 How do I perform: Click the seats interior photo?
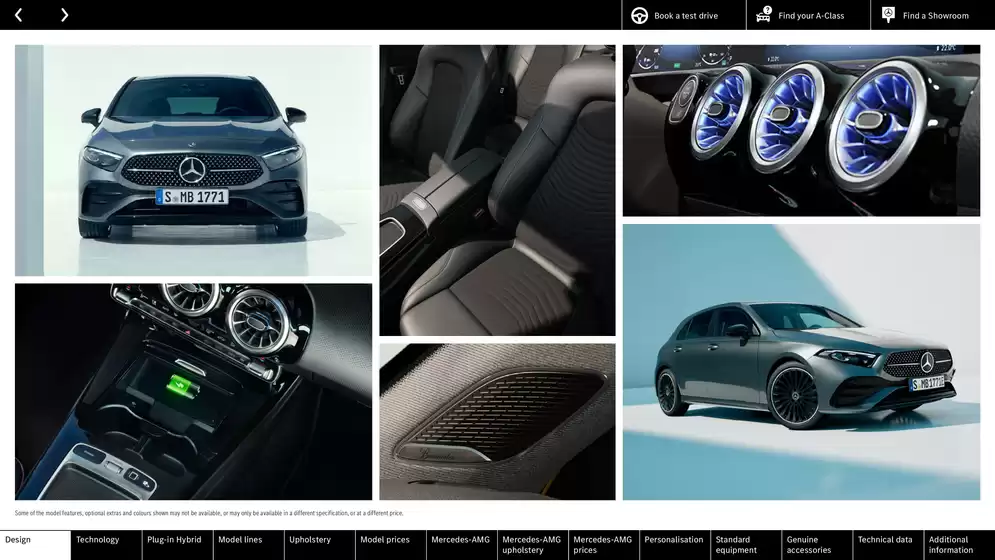click(x=498, y=190)
